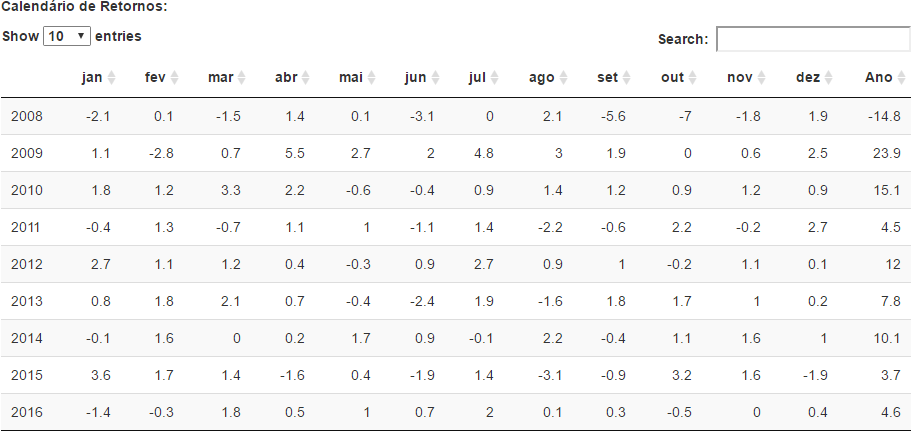Click into the Search input field
This screenshot has width=918, height=433.
(x=812, y=39)
